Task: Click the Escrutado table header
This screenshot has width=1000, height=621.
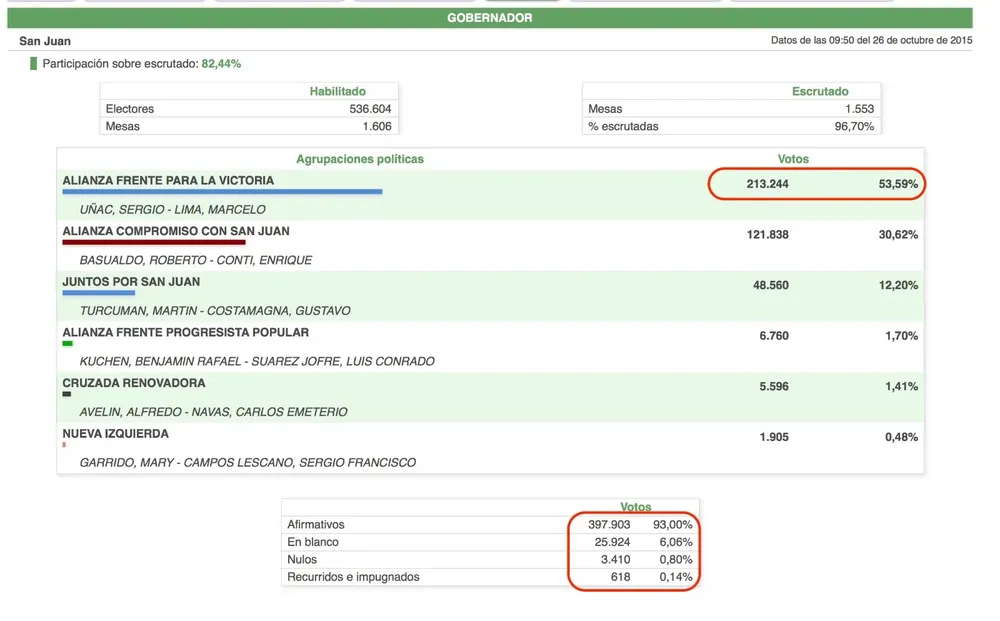Action: [x=819, y=91]
